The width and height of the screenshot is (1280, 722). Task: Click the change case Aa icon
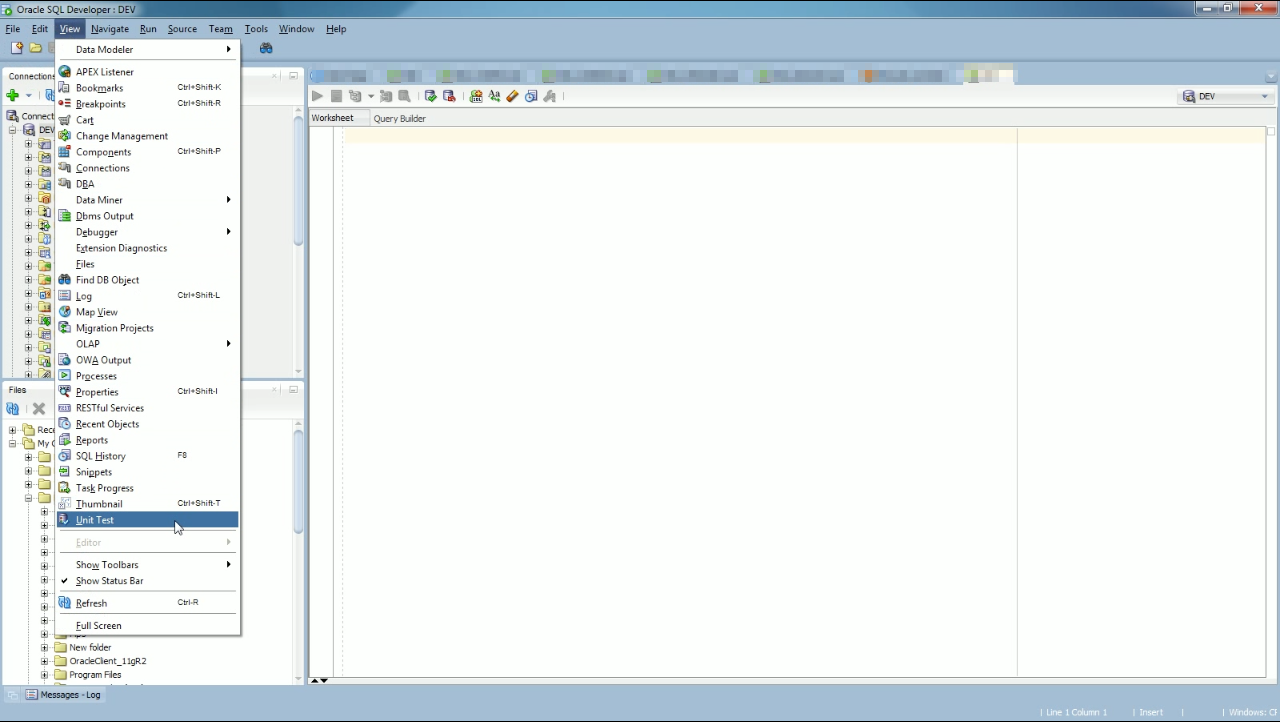click(x=494, y=96)
